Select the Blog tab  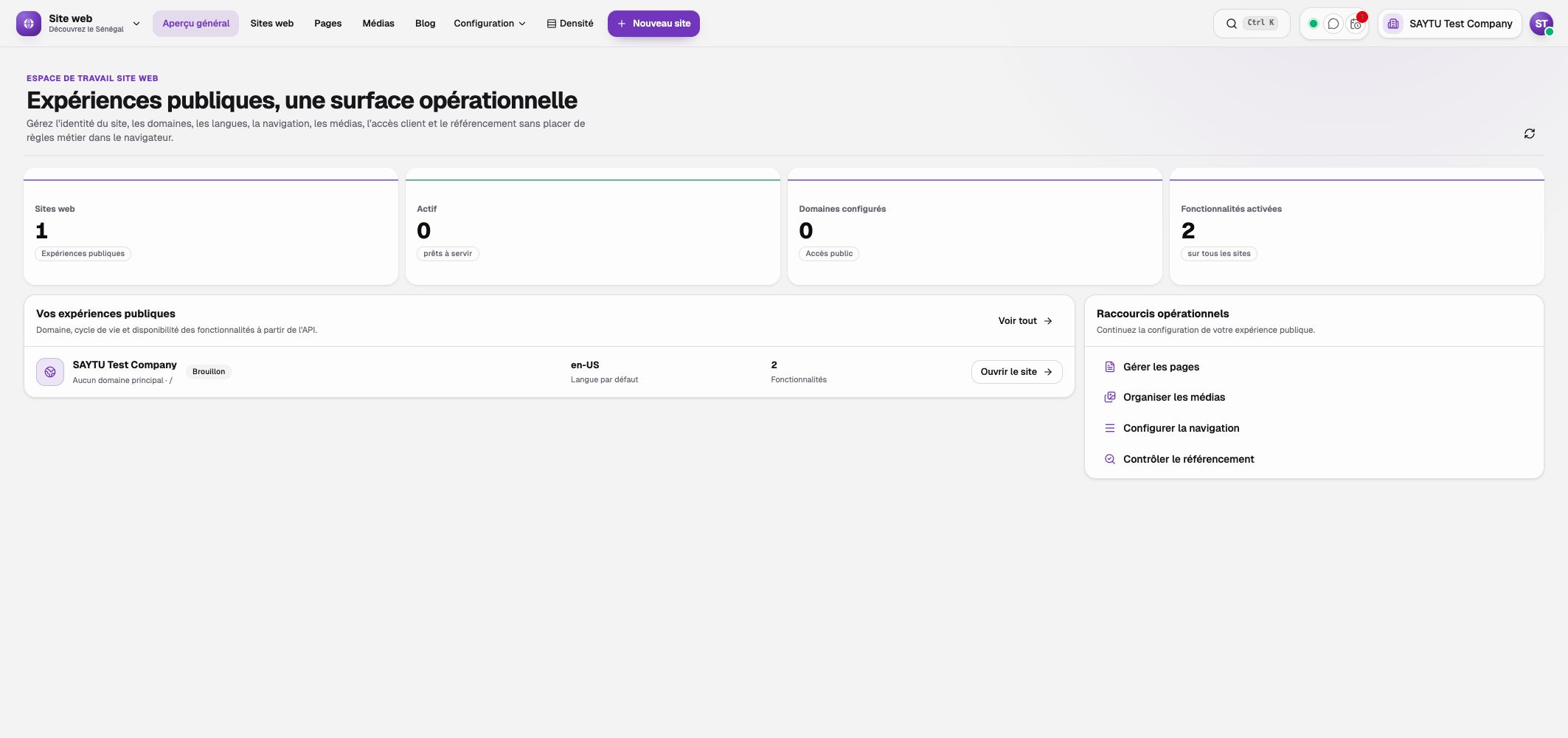point(426,24)
